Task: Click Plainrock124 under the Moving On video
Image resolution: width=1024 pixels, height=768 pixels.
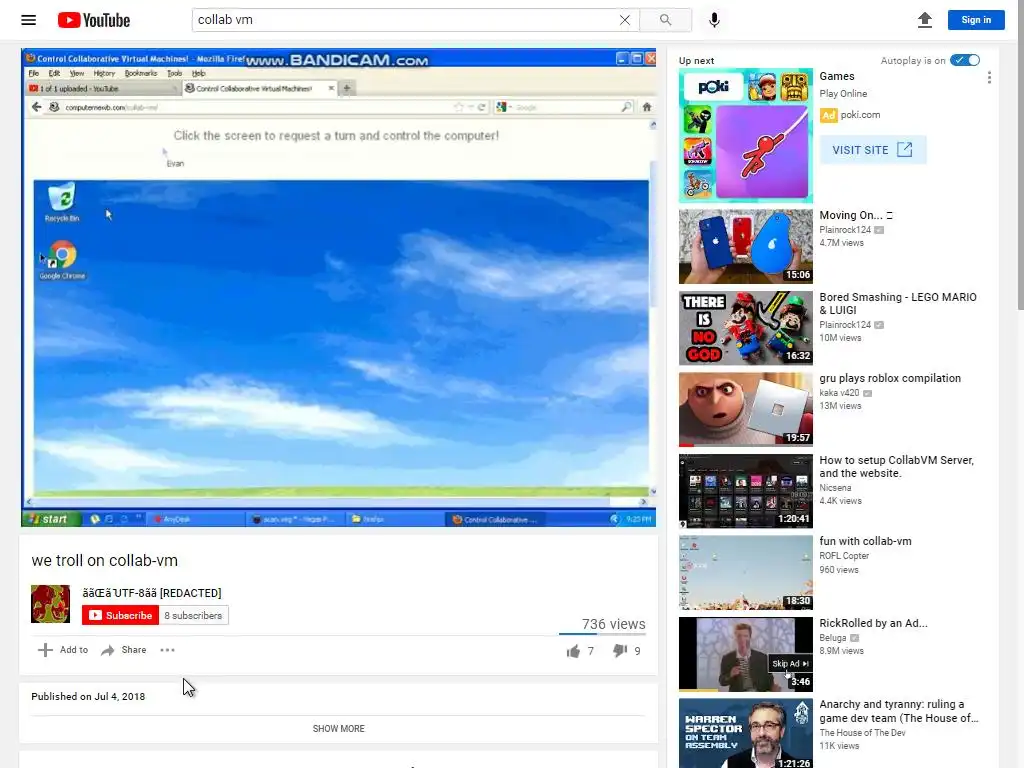Action: point(845,230)
